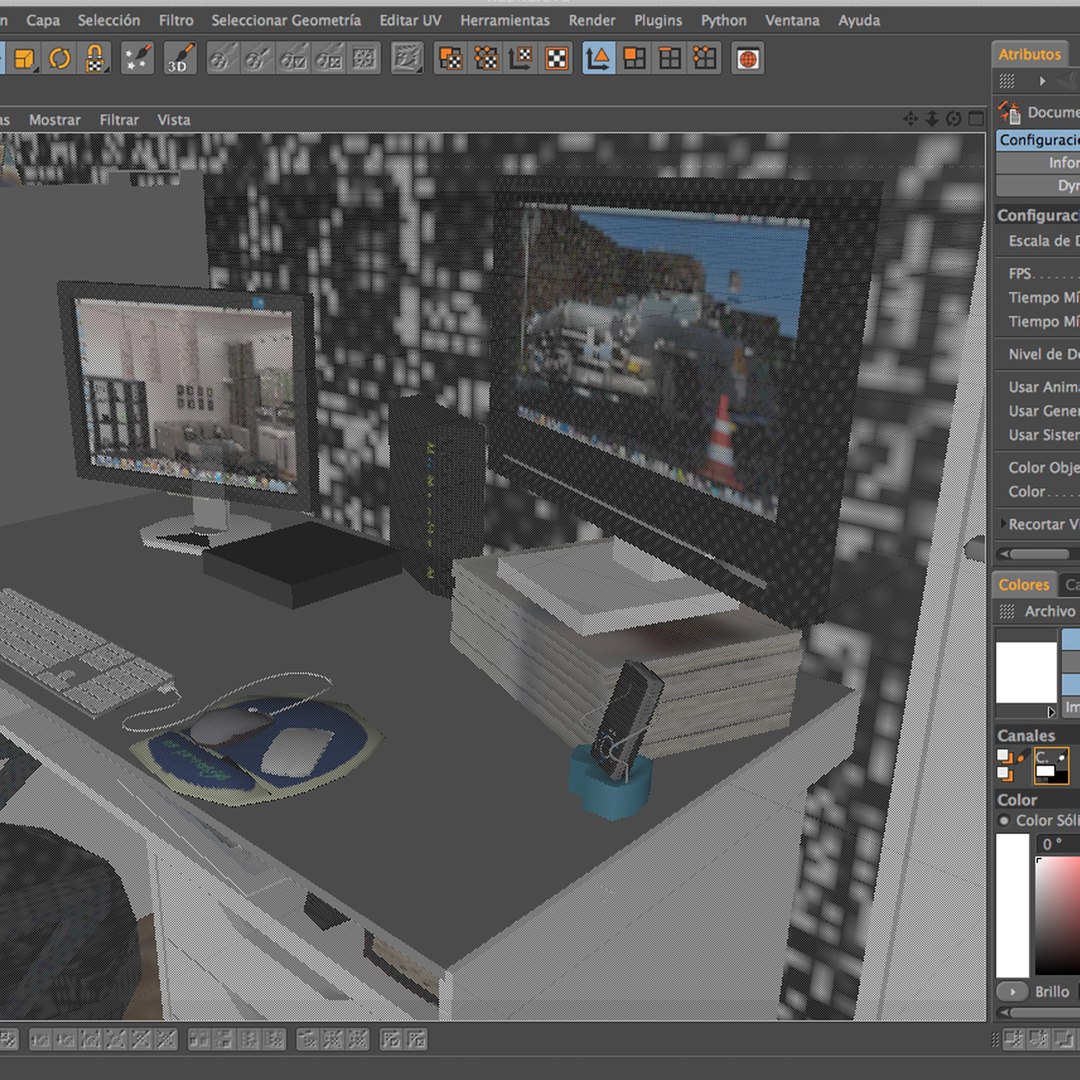The image size is (1080, 1080).
Task: Open the Selección menu
Action: (109, 21)
